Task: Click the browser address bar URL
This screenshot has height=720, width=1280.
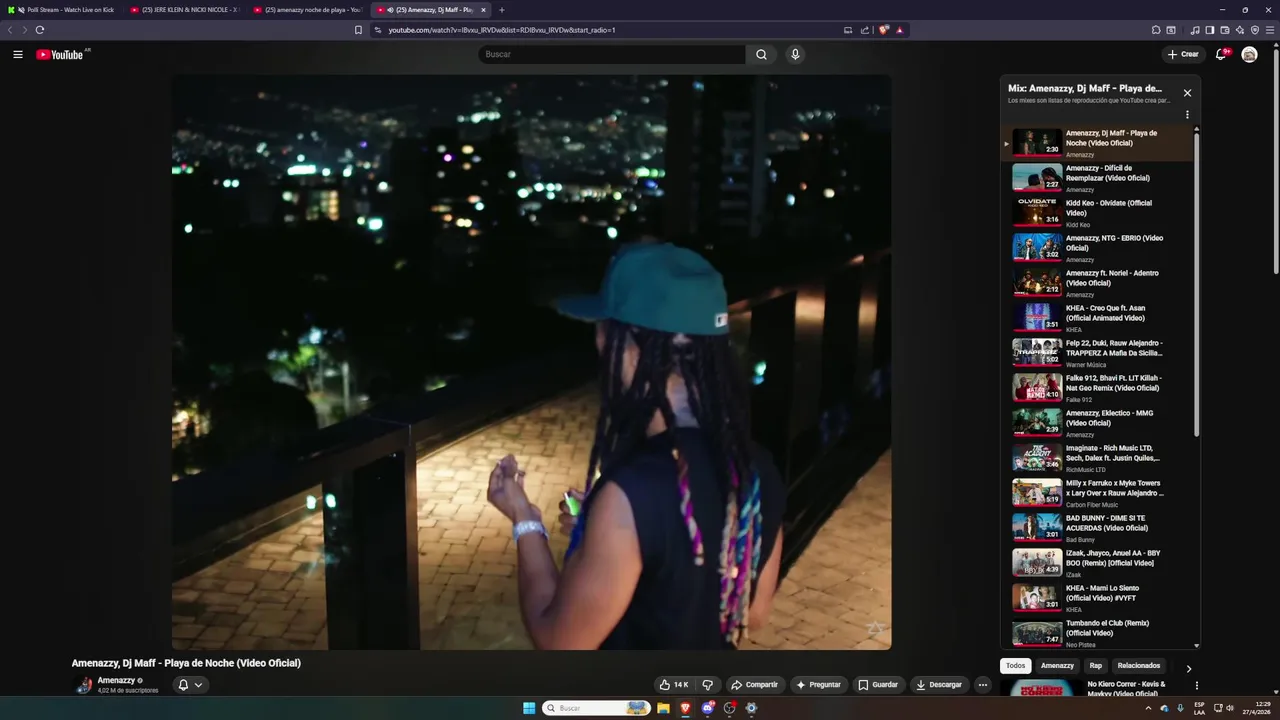Action: 502,30
